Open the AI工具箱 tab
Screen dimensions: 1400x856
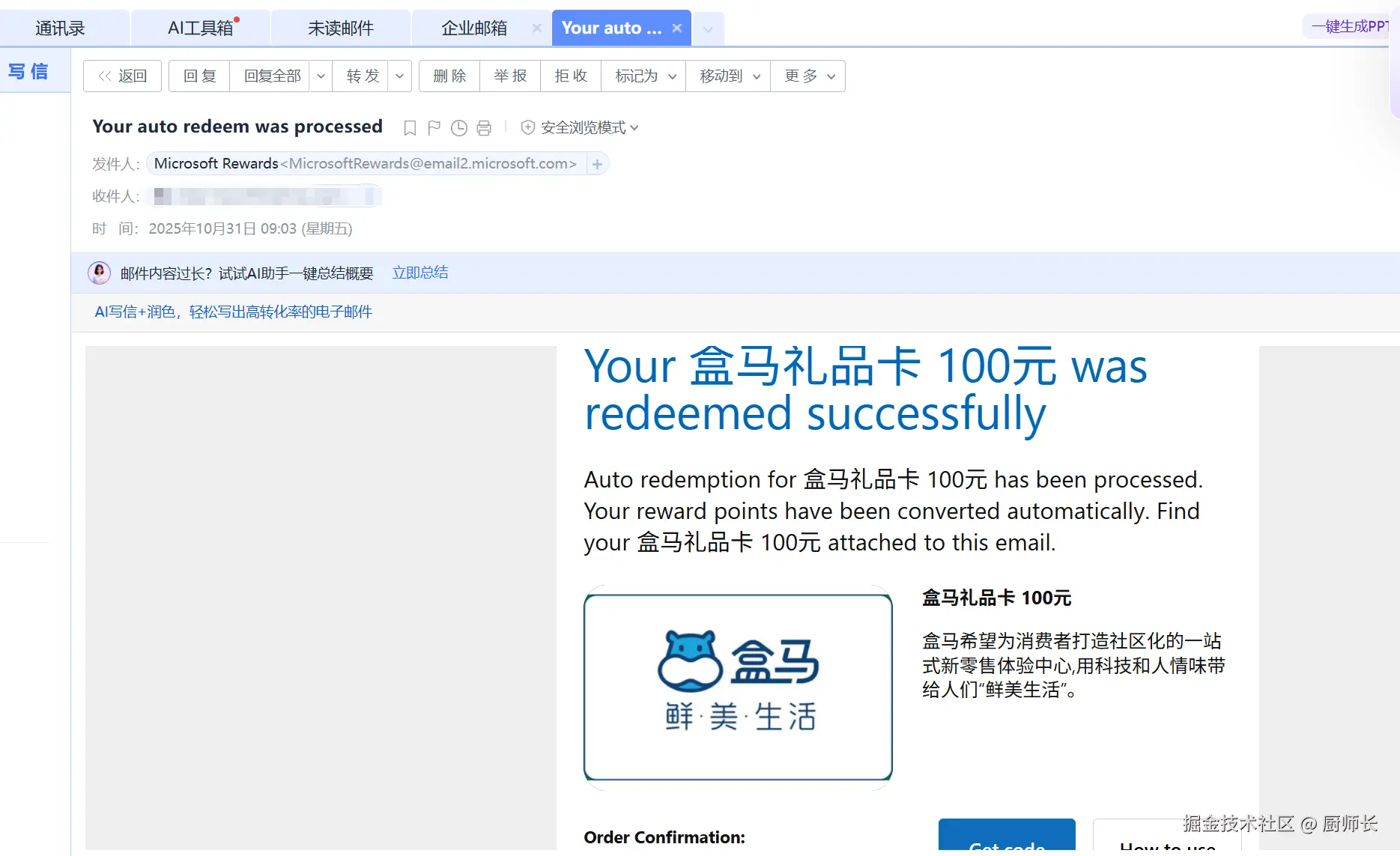[200, 28]
